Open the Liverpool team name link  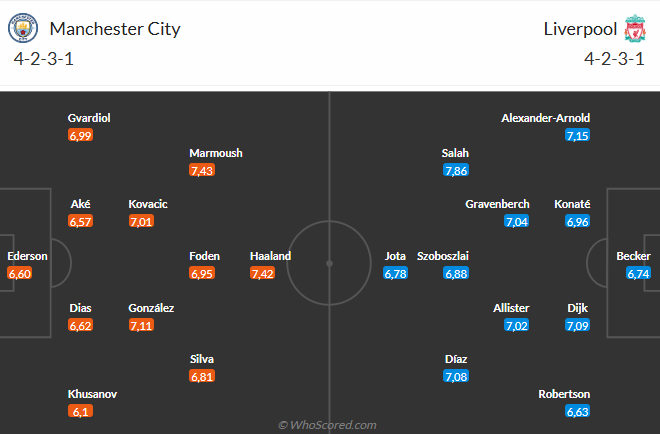pyautogui.click(x=580, y=29)
